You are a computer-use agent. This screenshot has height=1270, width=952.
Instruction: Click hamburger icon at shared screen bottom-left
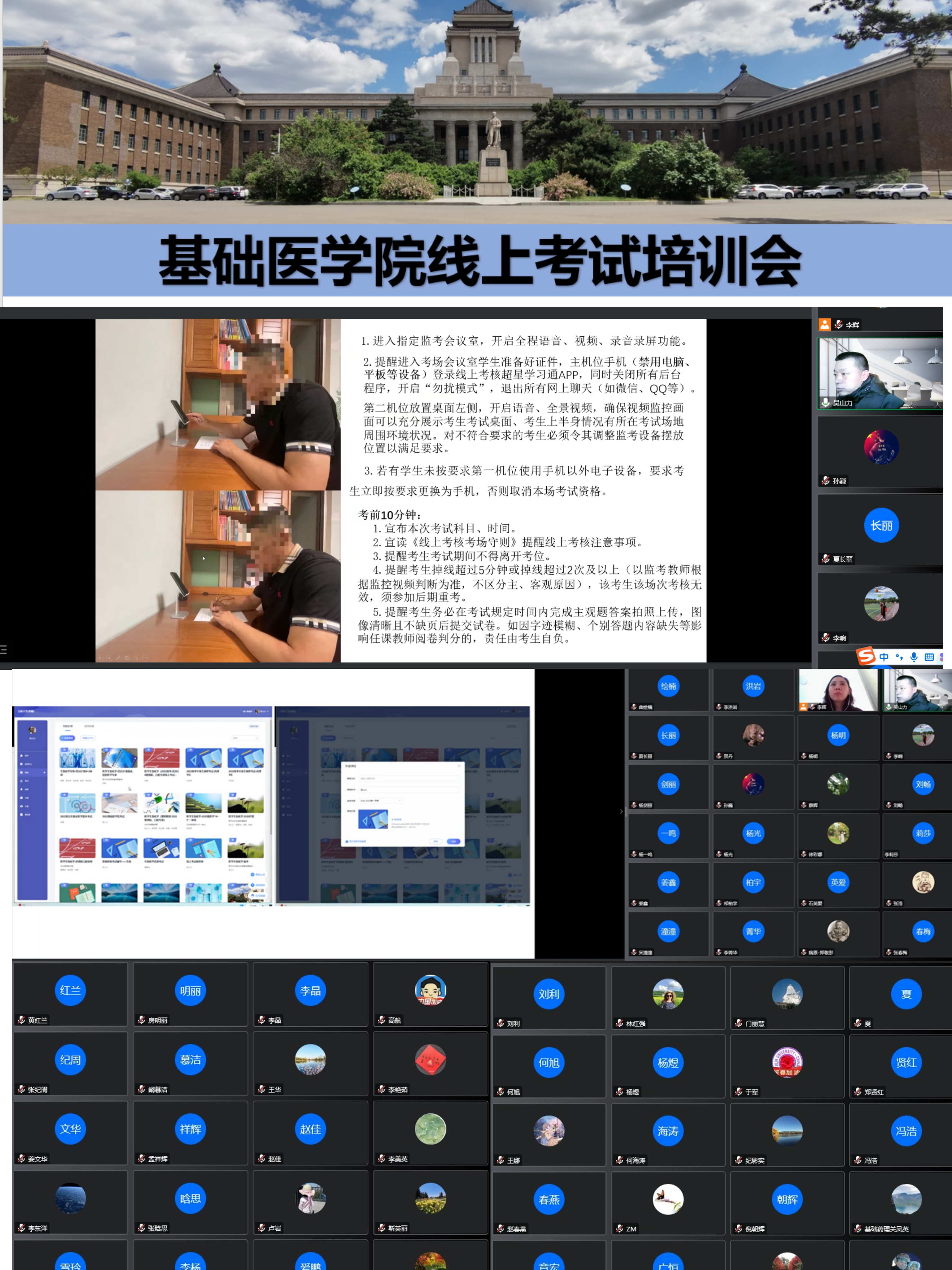[3, 649]
